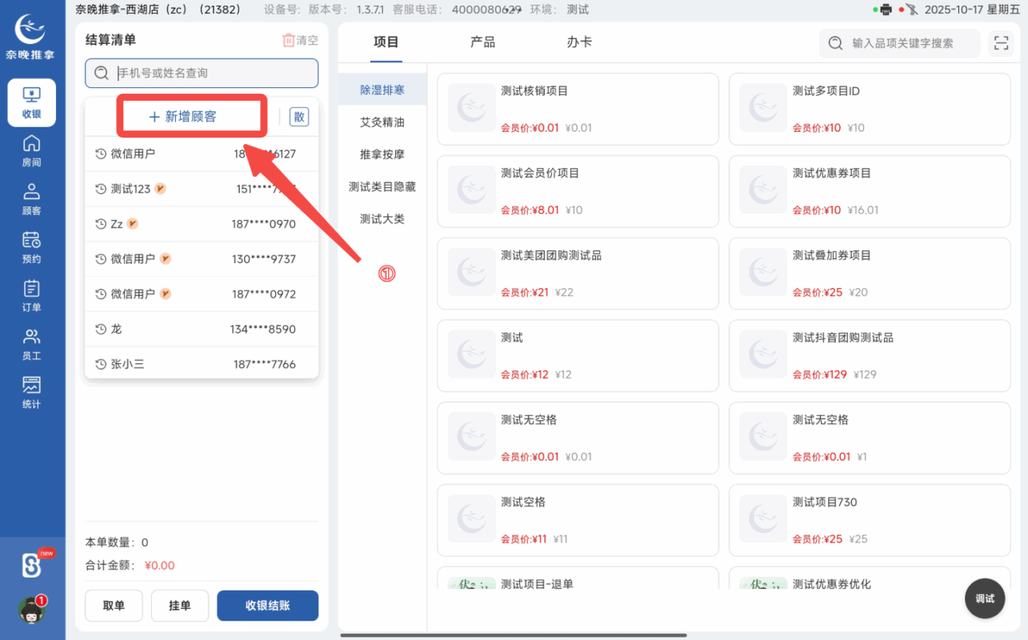Screen dimensions: 1028x640
Task: Click the barcode scan icon beside search box
Action: coord(1001,43)
